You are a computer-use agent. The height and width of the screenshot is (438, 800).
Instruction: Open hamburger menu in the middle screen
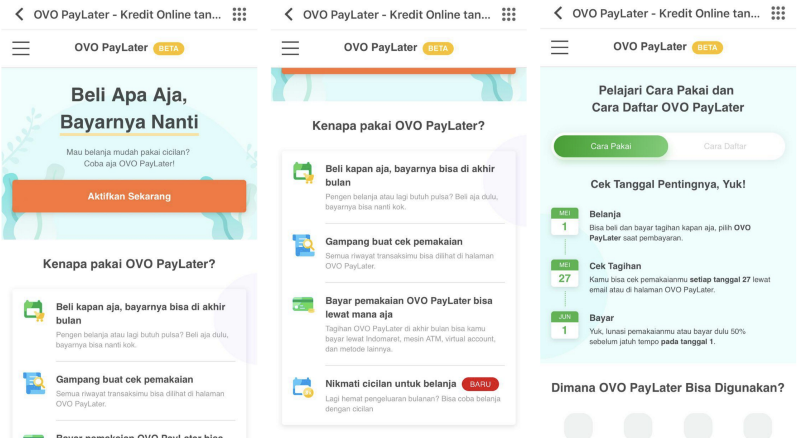[290, 48]
